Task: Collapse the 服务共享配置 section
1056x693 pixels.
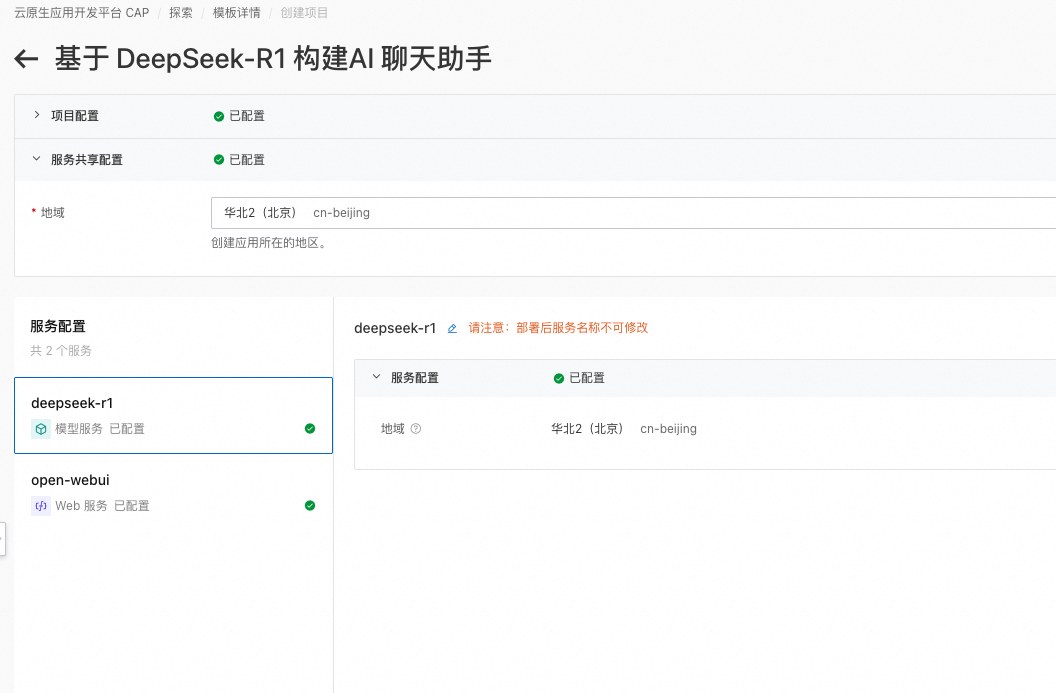Action: coord(36,159)
